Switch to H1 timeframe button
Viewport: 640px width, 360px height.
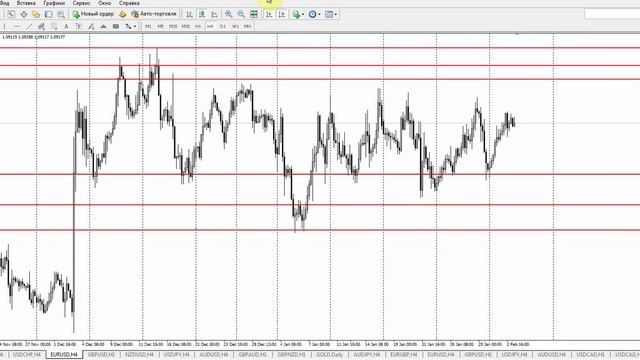click(x=198, y=26)
